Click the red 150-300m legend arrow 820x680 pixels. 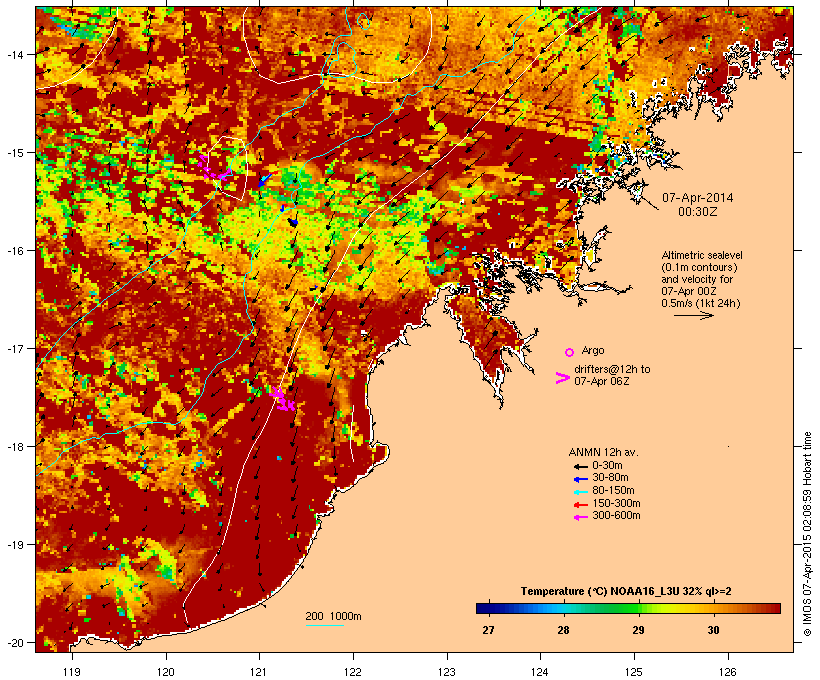click(580, 504)
